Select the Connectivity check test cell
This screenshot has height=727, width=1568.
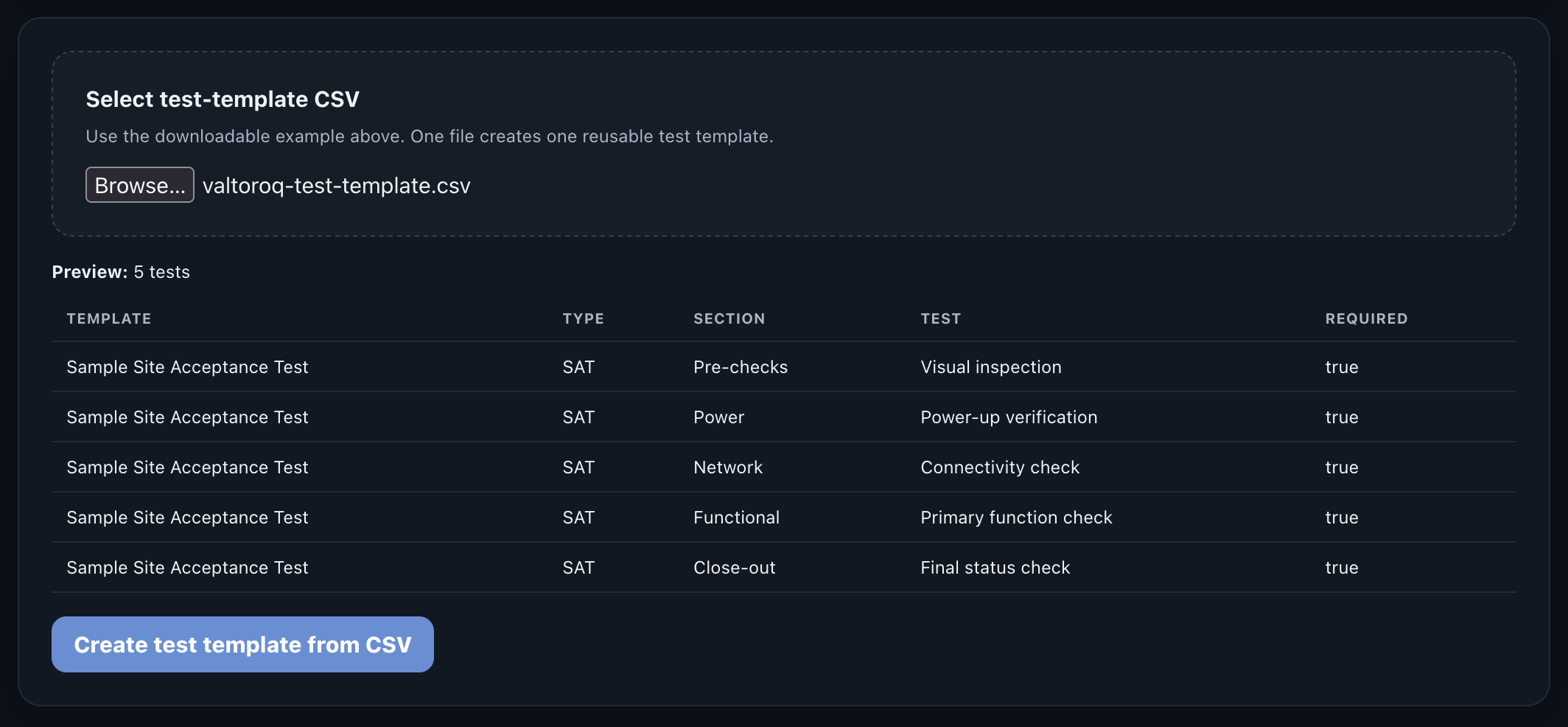pos(1000,467)
